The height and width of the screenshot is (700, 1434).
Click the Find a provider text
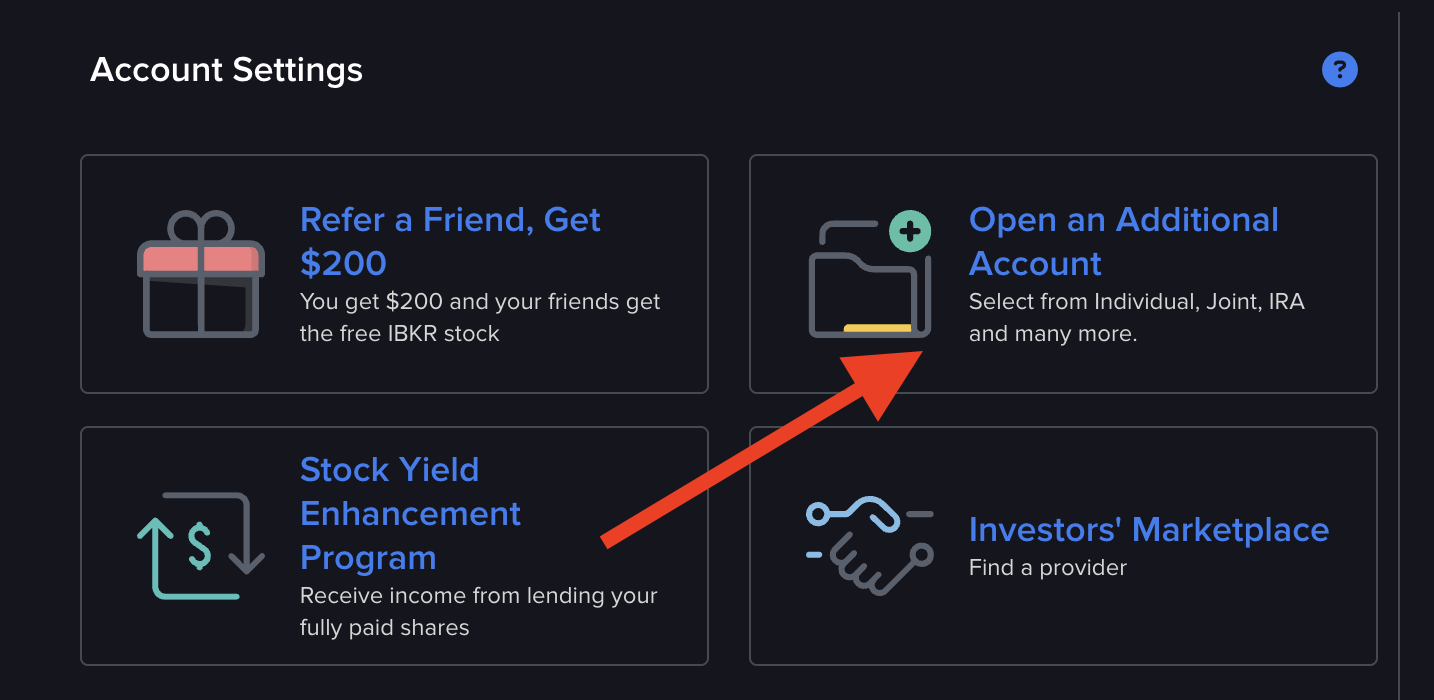pos(1047,567)
